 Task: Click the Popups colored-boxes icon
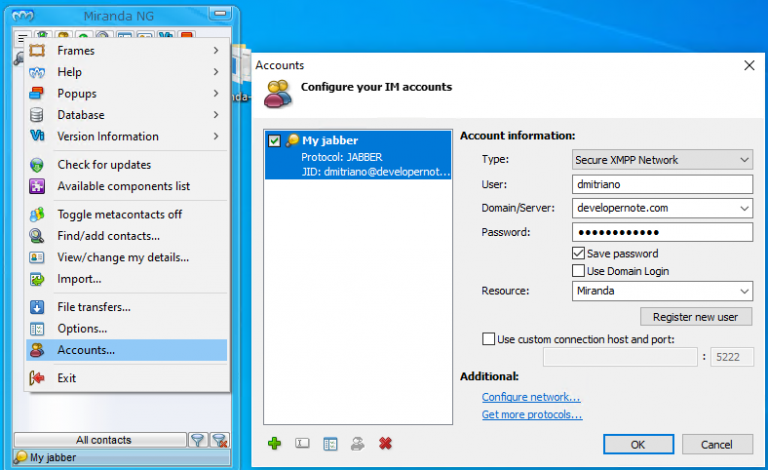(37, 93)
